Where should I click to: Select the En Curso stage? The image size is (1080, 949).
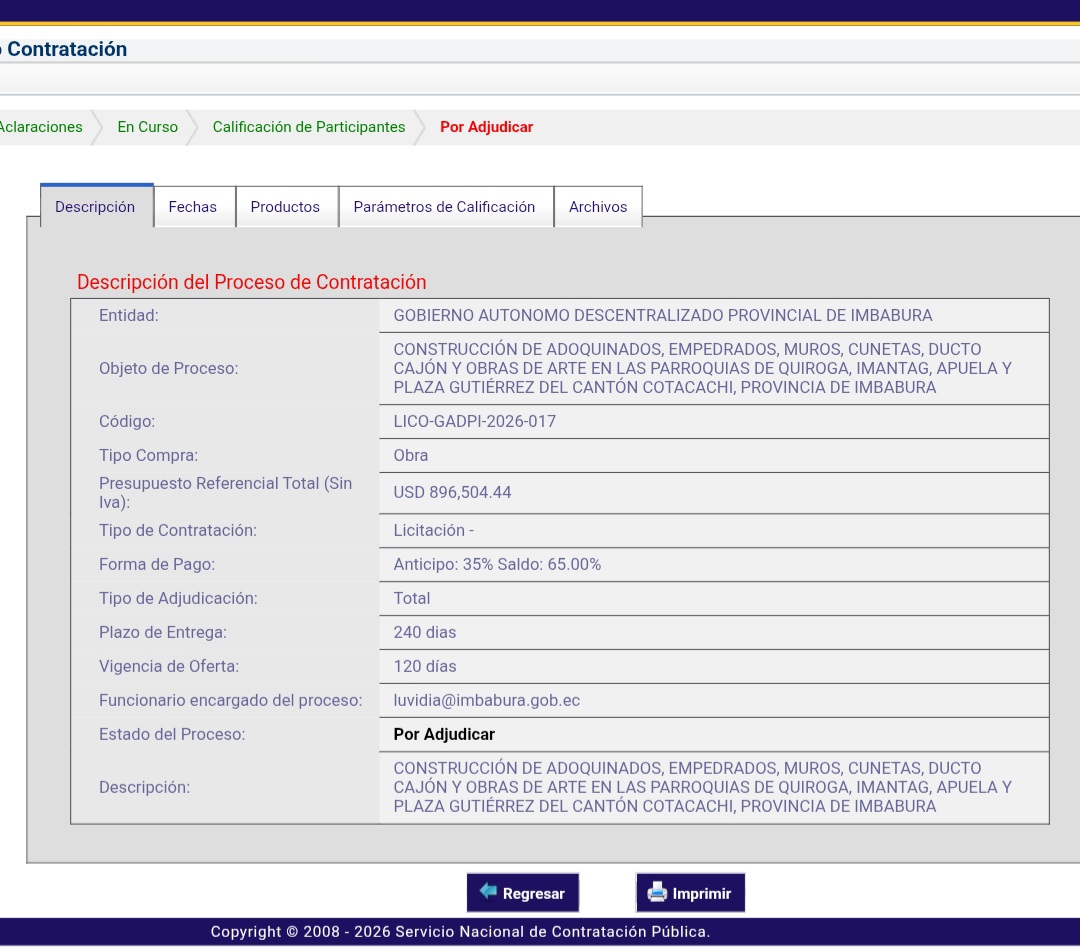[x=147, y=127]
